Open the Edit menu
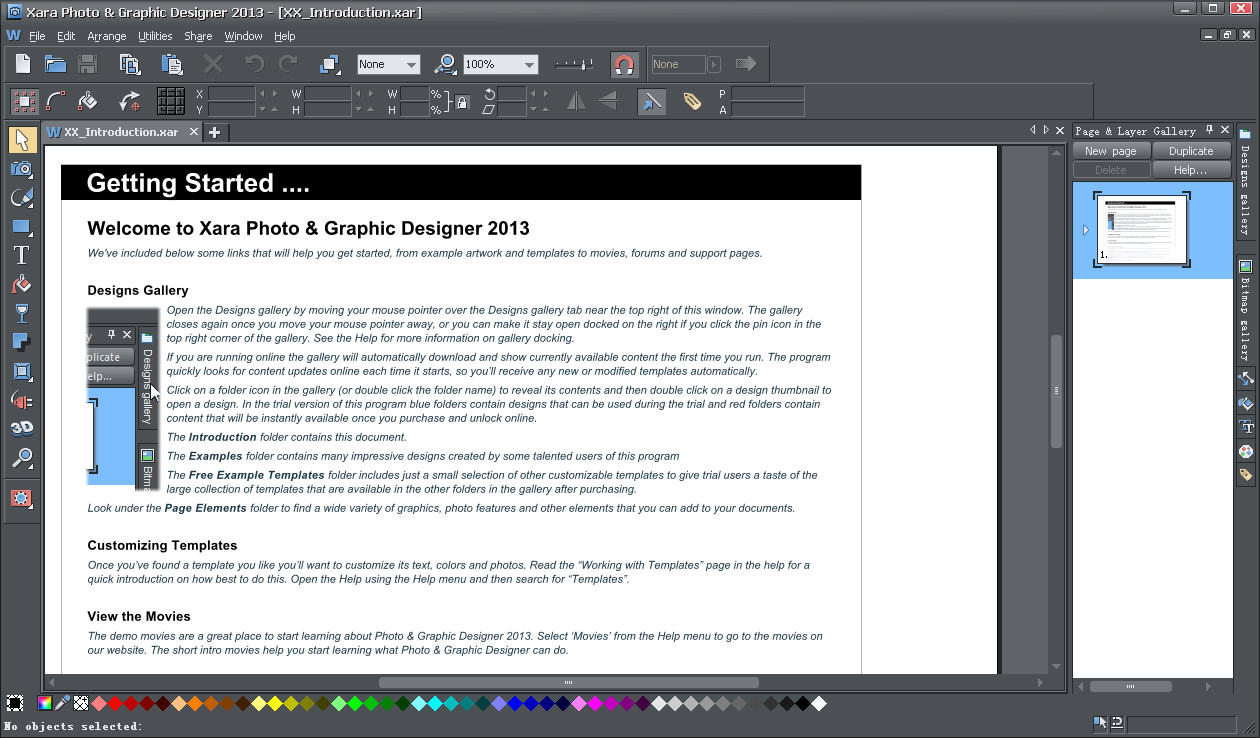This screenshot has height=738, width=1260. click(66, 36)
